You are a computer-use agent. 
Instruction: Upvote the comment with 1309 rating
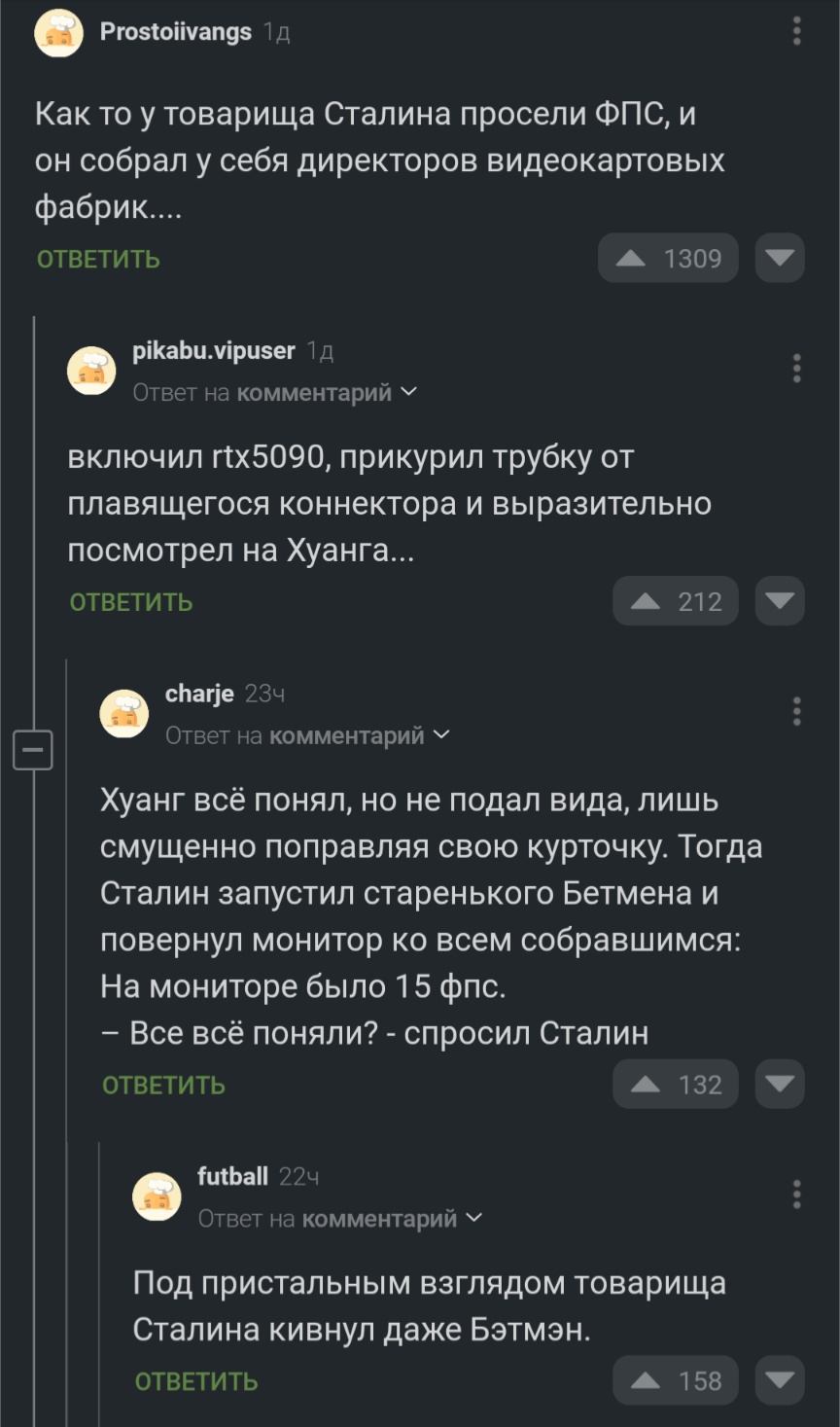coord(668,258)
